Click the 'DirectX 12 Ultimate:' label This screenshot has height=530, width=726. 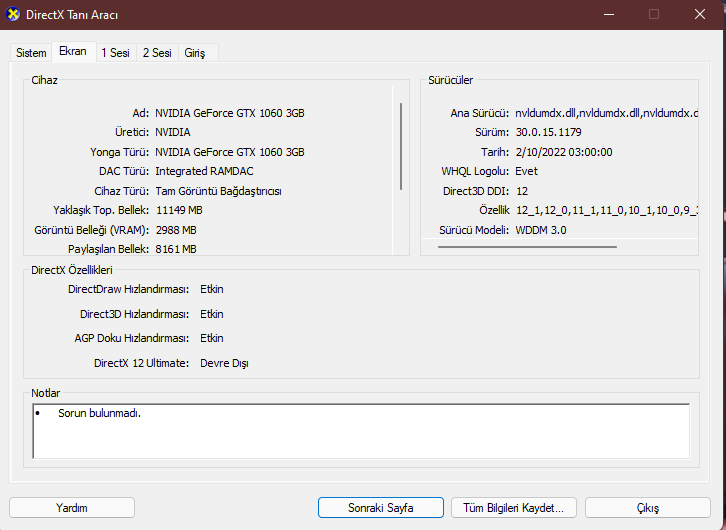point(141,363)
